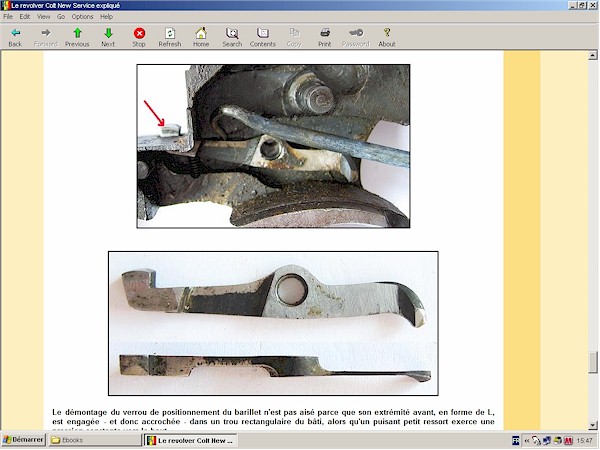The width and height of the screenshot is (600, 450).
Task: Click the Back arrow toolbar icon
Action: [x=15, y=33]
